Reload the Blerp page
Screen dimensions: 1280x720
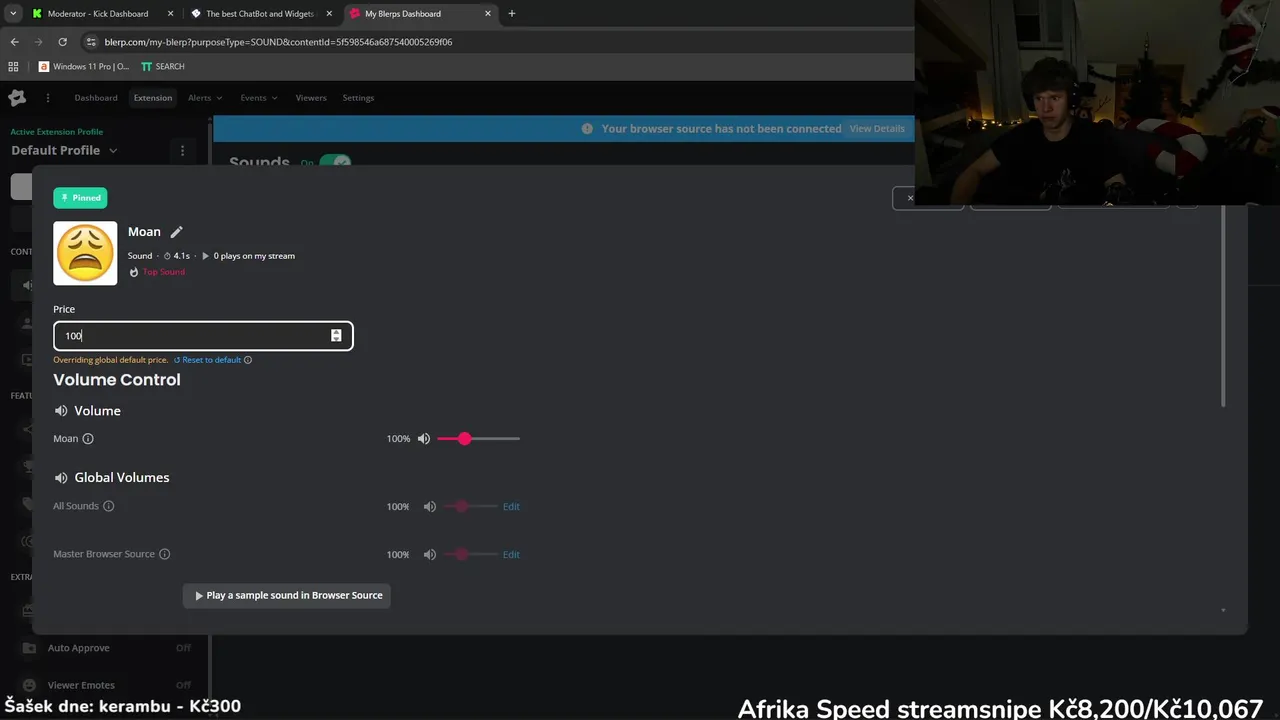point(62,42)
